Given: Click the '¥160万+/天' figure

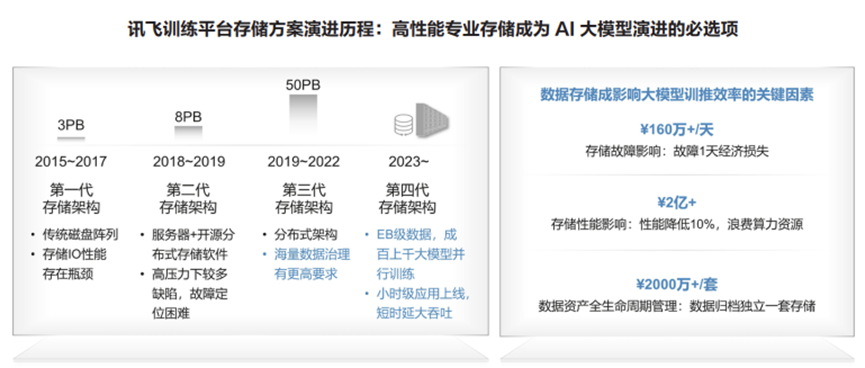Looking at the screenshot, I should (677, 130).
